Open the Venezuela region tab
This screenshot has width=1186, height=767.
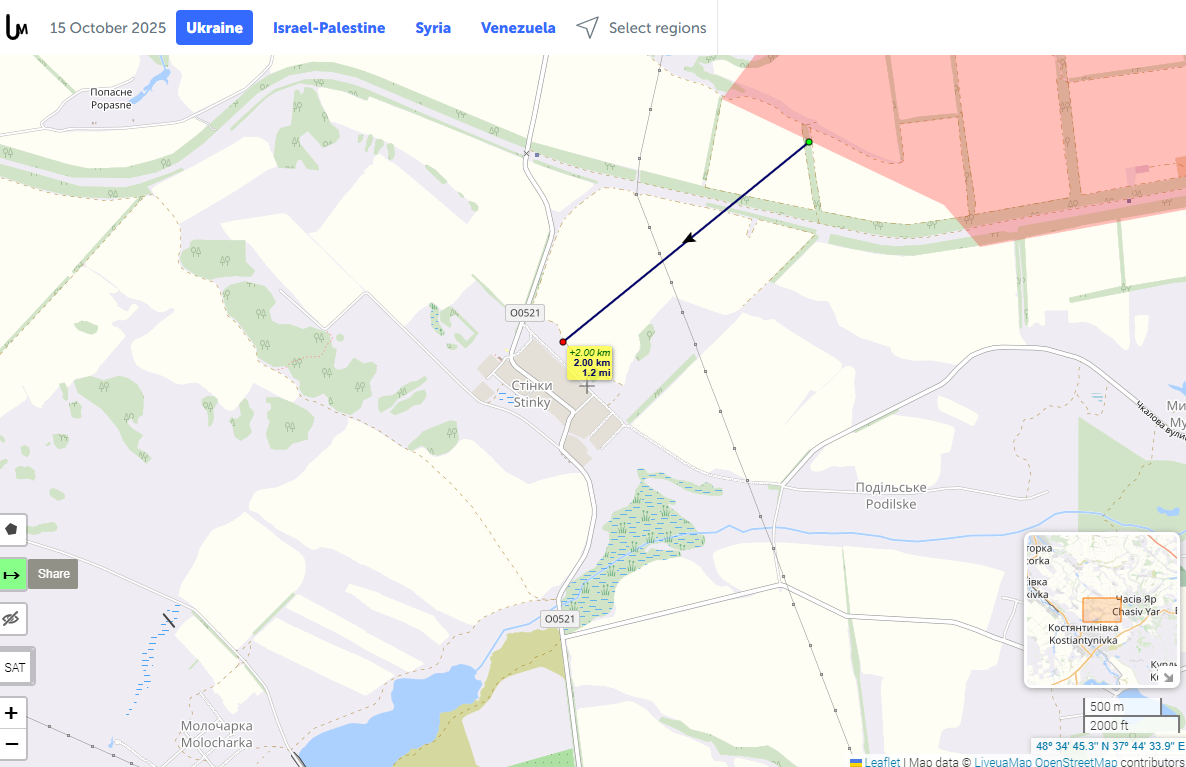pos(518,28)
